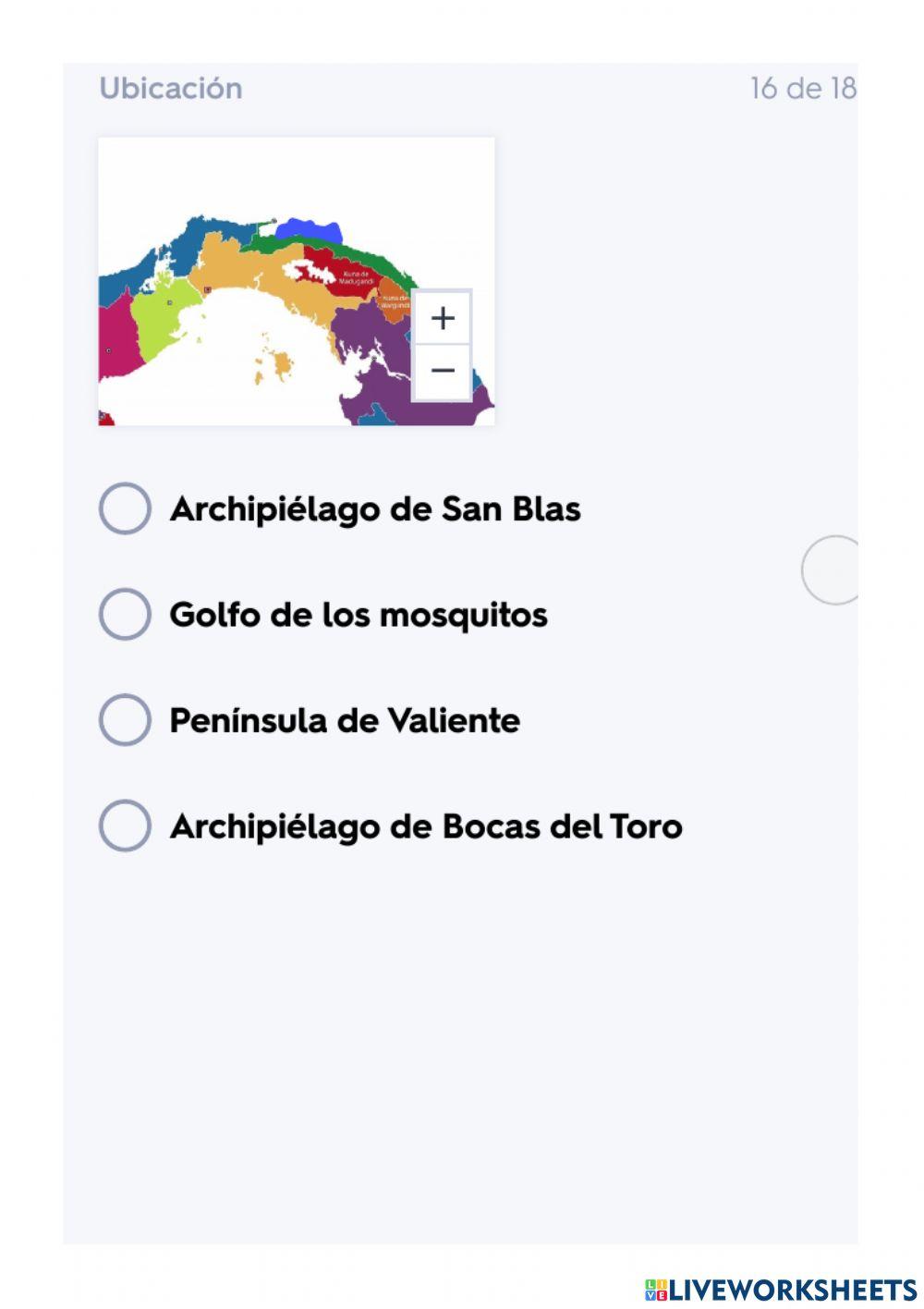
Task: Click the 16 de 18 question counter
Action: click(802, 89)
